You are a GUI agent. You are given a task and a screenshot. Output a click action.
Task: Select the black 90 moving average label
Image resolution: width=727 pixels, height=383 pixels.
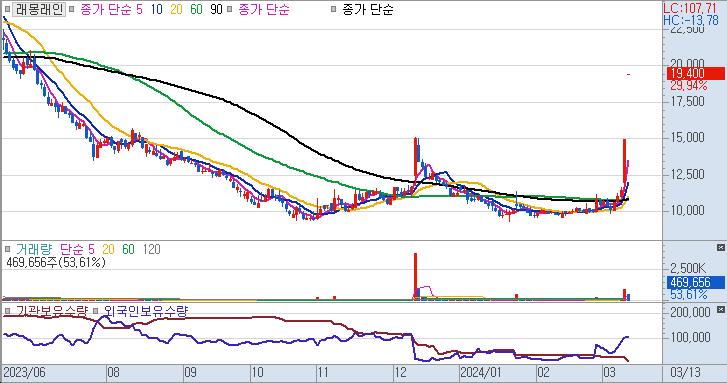217,9
